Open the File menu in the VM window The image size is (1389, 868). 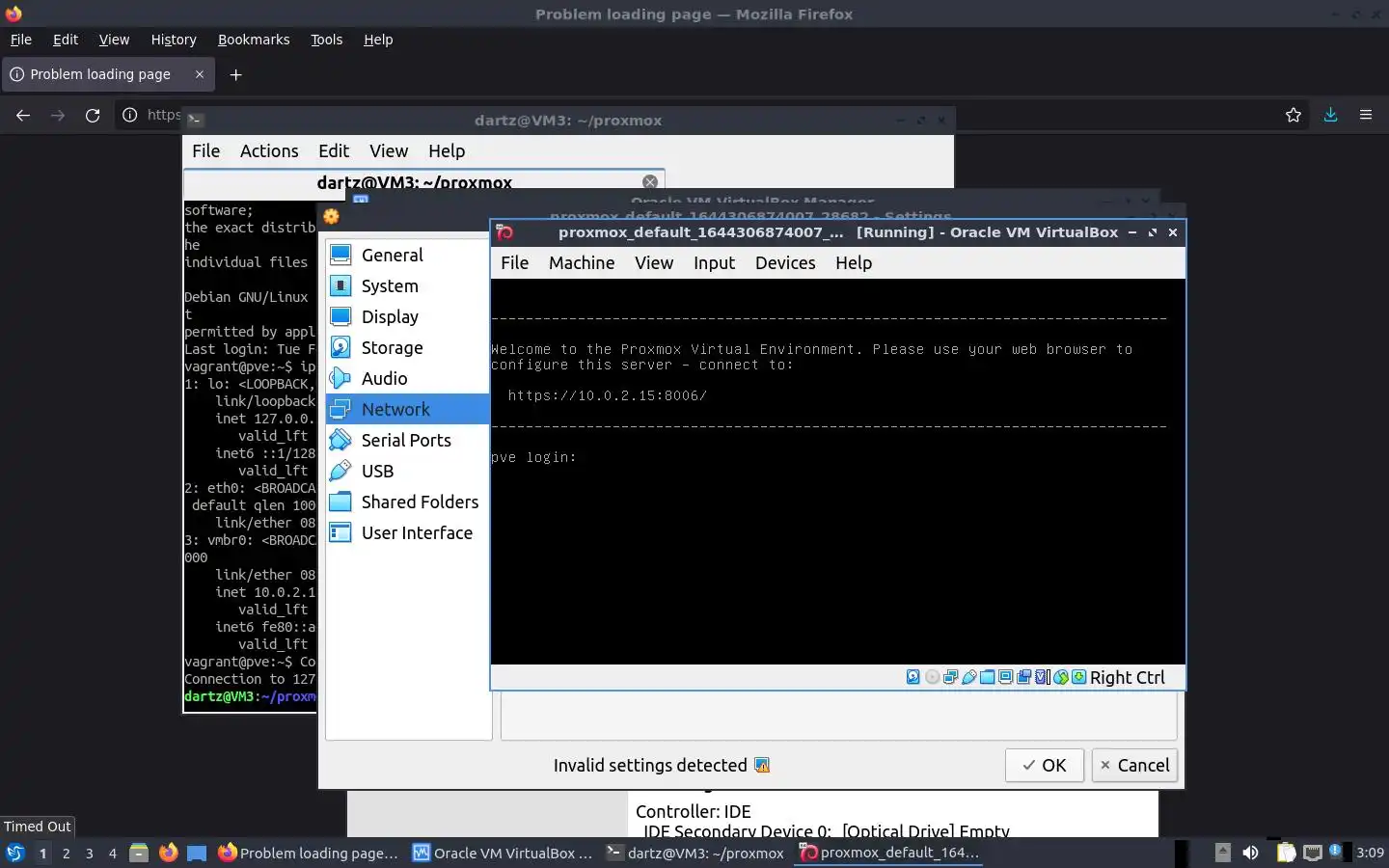click(514, 262)
